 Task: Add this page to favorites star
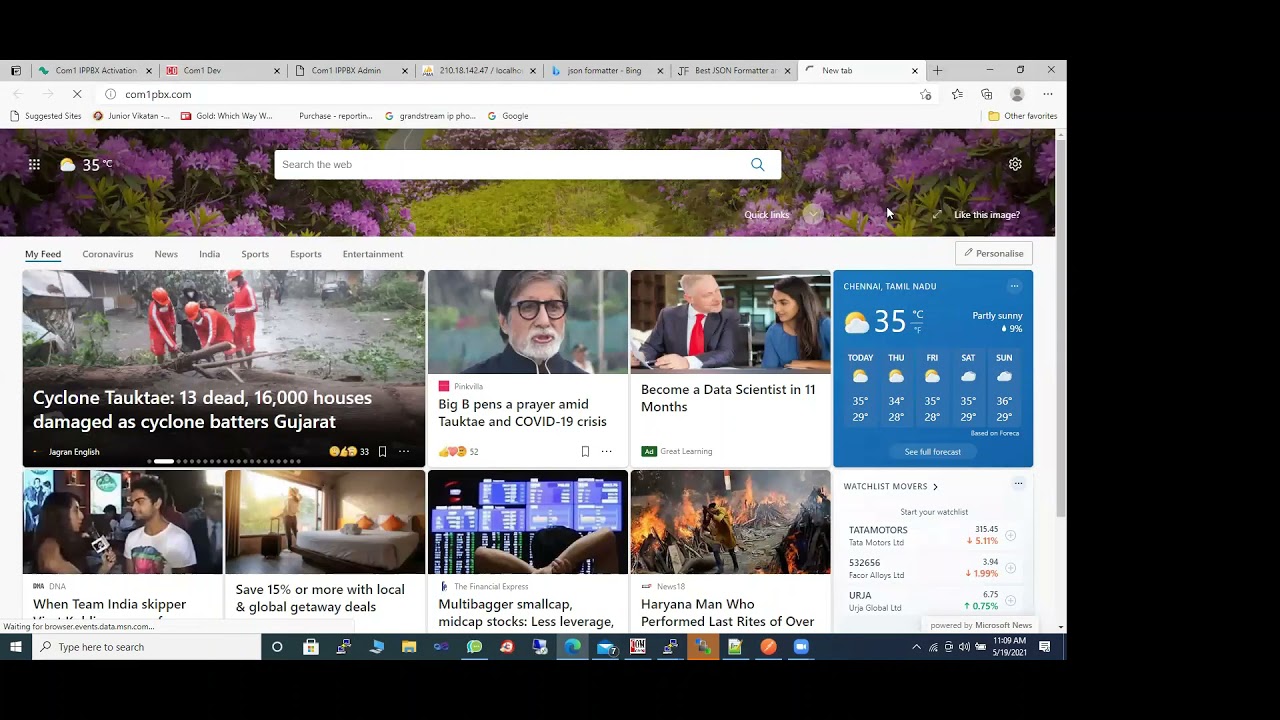(x=926, y=94)
